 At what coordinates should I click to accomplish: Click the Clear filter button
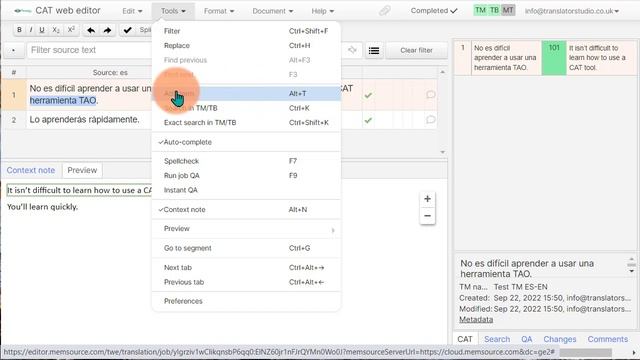(416, 51)
